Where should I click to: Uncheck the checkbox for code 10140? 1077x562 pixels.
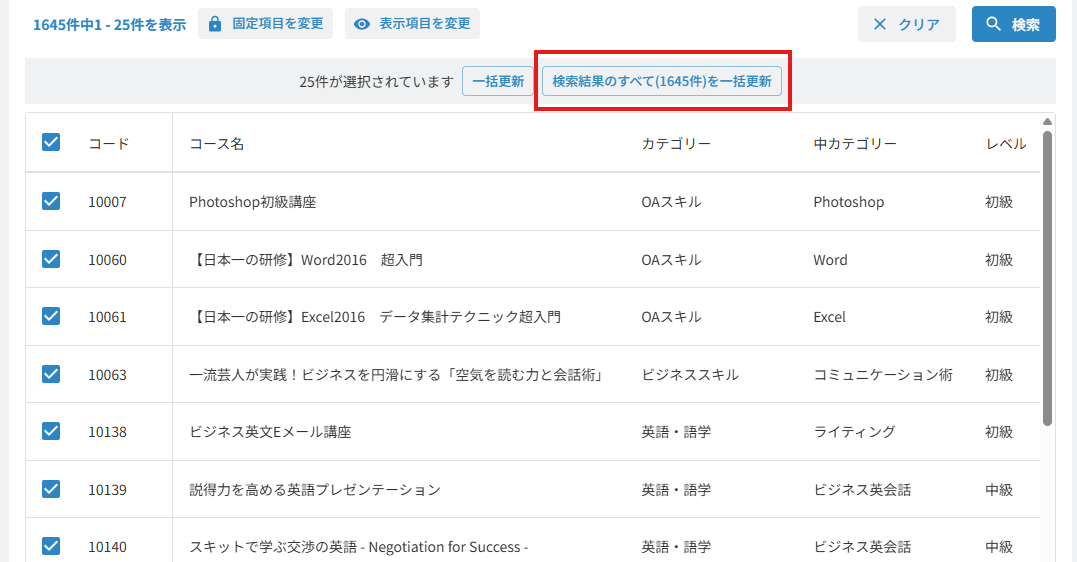(51, 546)
